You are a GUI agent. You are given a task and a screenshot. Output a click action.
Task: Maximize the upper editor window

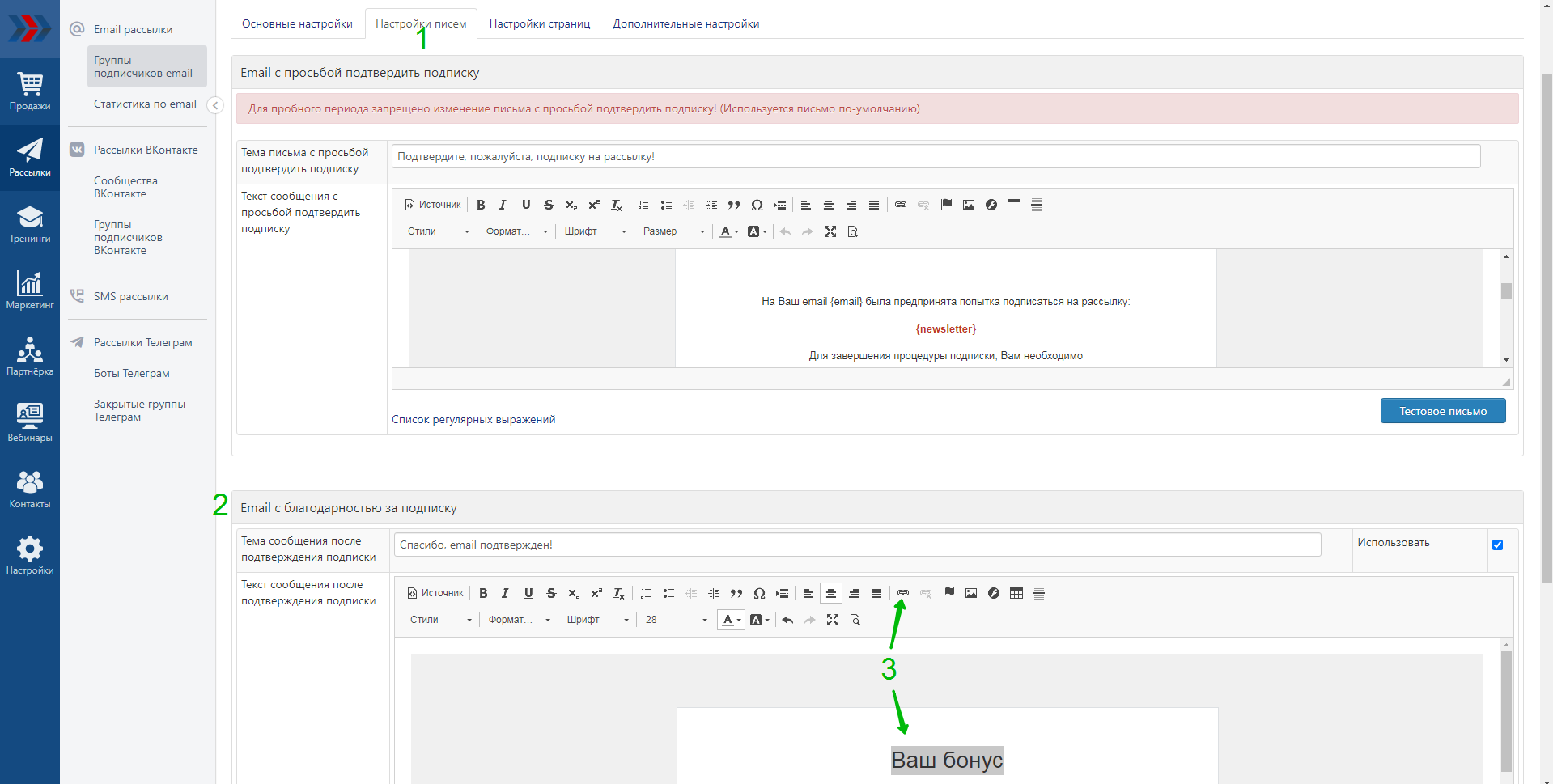tap(830, 231)
